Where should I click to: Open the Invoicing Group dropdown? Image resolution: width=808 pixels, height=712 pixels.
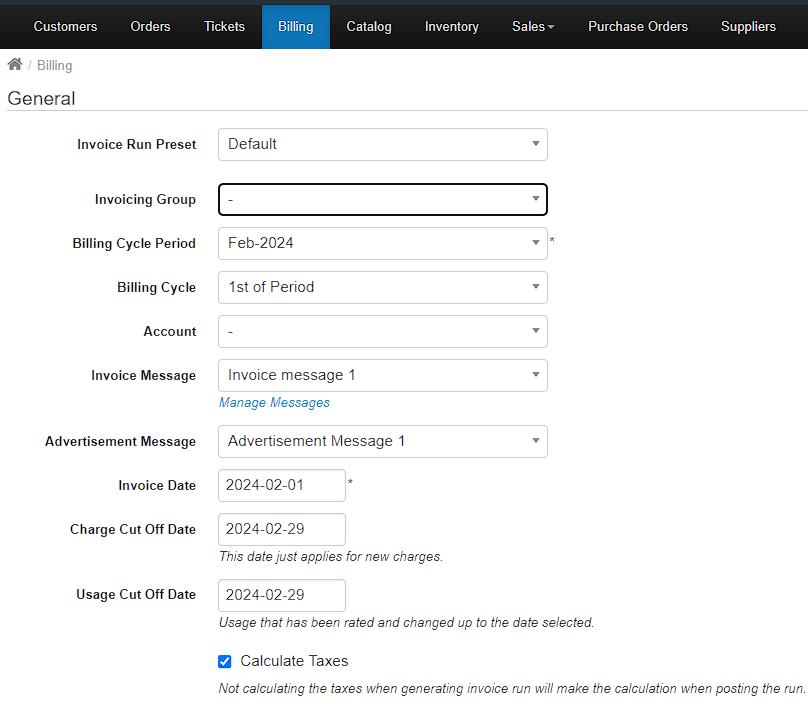[382, 199]
